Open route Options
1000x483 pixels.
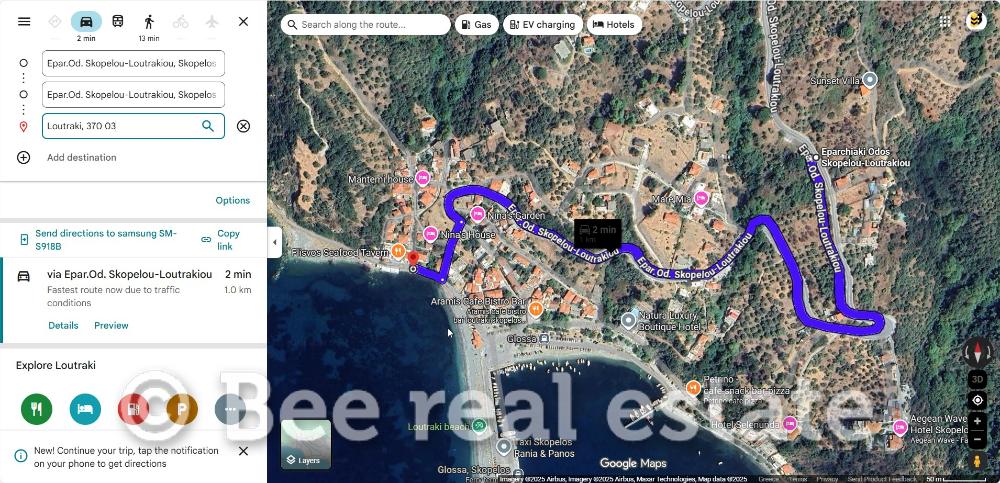tap(233, 200)
